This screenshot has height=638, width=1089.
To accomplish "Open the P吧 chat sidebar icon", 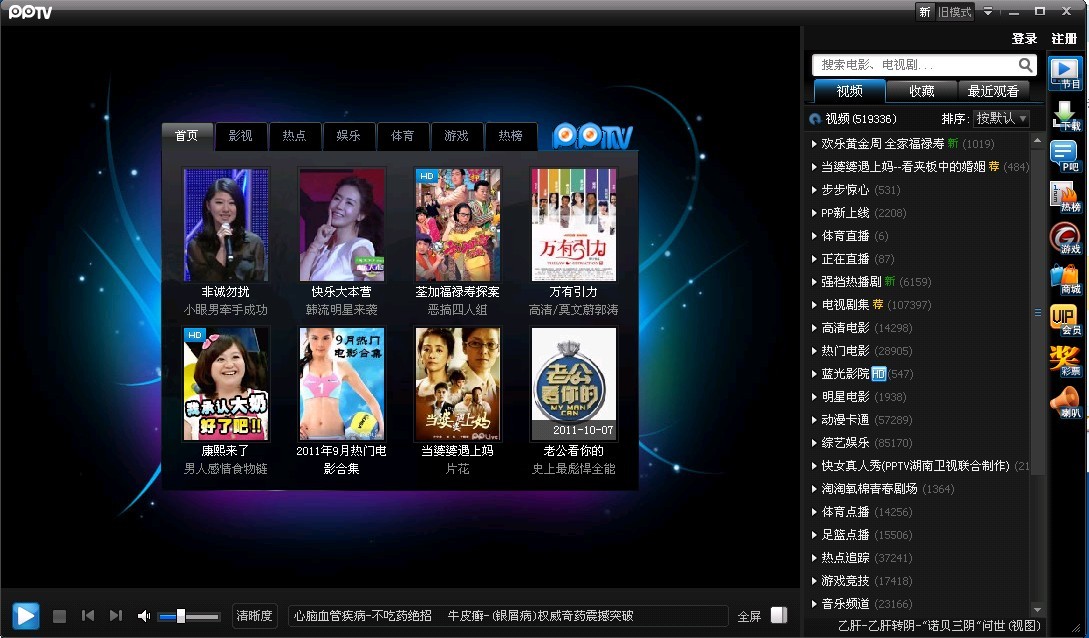I will tap(1066, 157).
